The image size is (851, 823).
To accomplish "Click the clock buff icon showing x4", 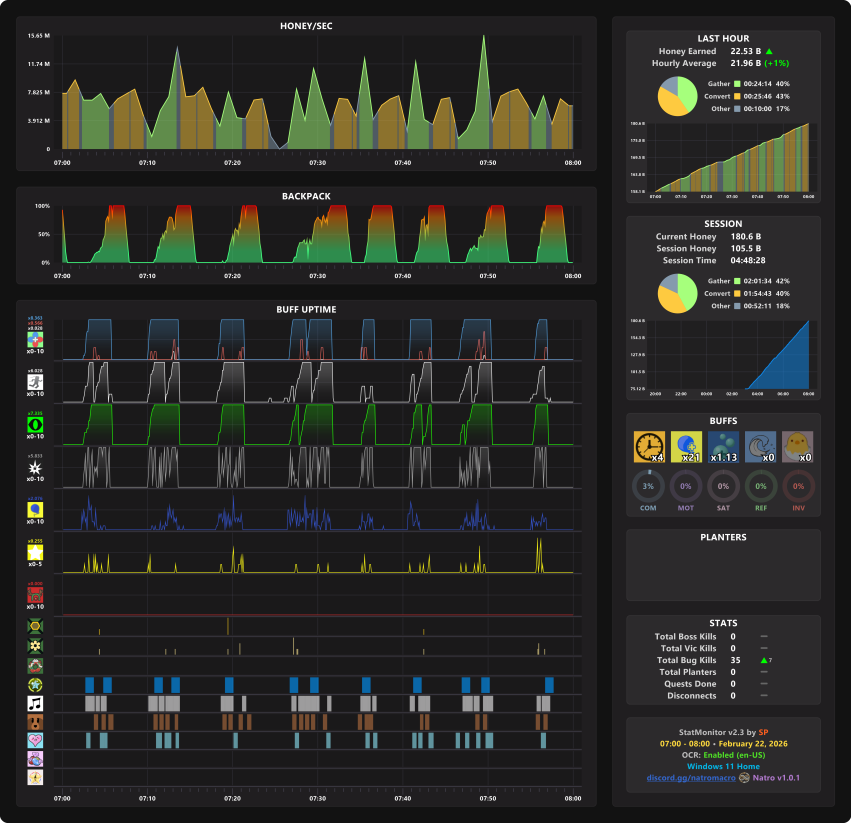I will point(649,447).
